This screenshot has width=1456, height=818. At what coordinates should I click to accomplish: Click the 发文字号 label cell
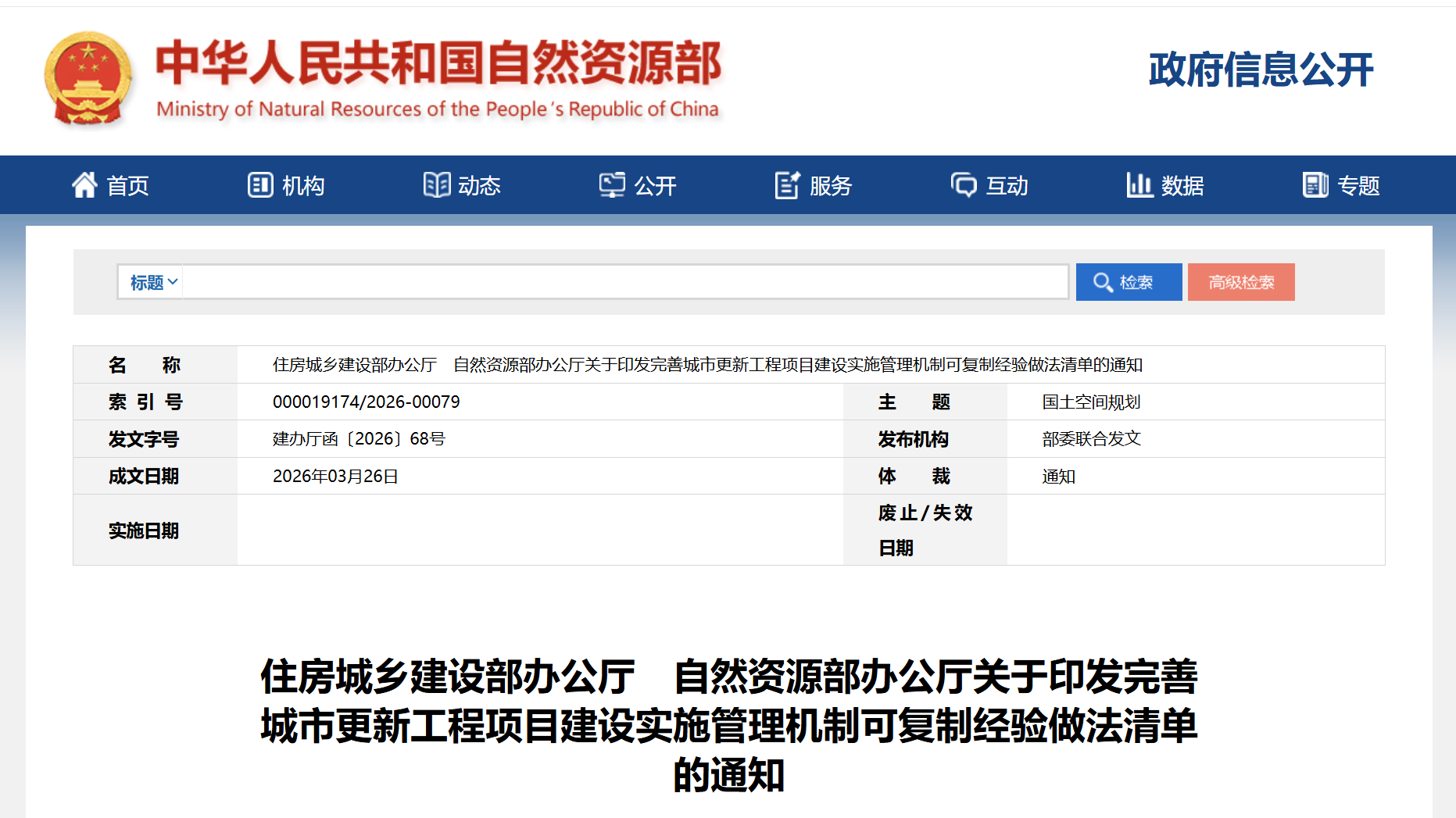[156, 439]
